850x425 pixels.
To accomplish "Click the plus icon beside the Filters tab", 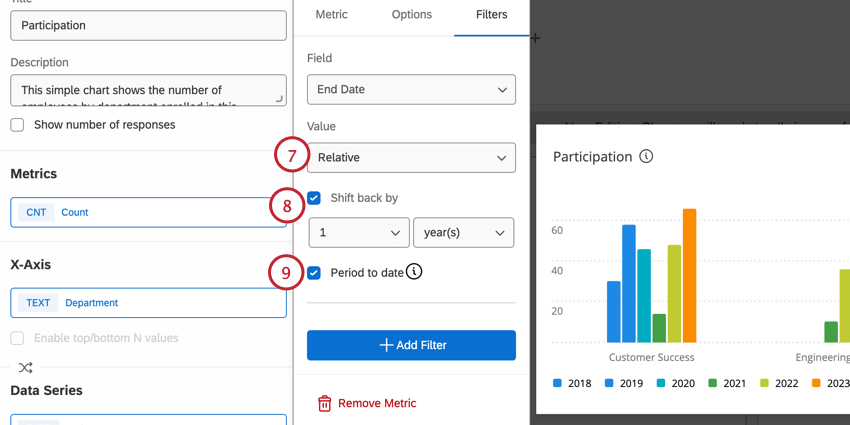I will (x=536, y=39).
